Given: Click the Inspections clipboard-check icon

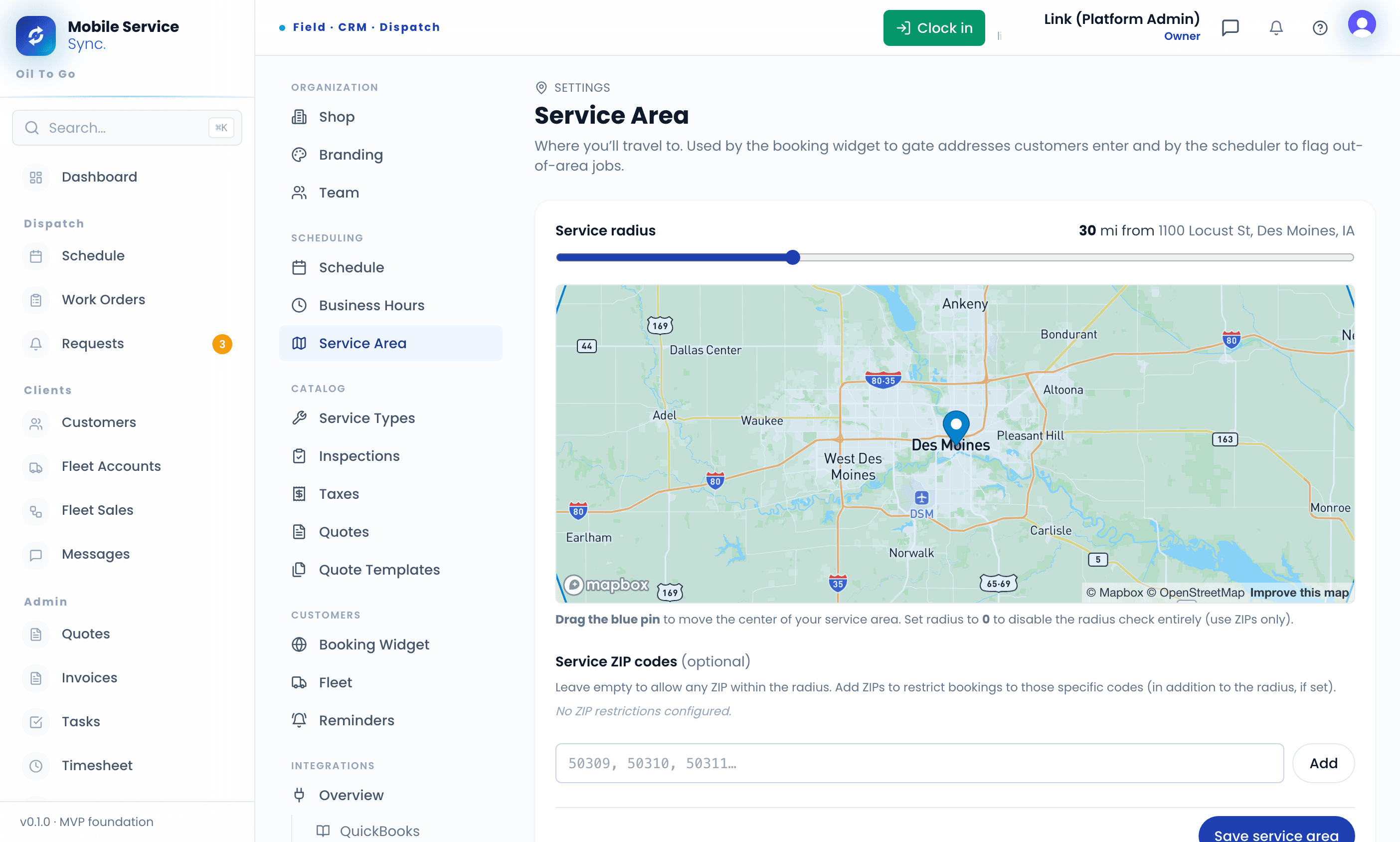Looking at the screenshot, I should (299, 456).
